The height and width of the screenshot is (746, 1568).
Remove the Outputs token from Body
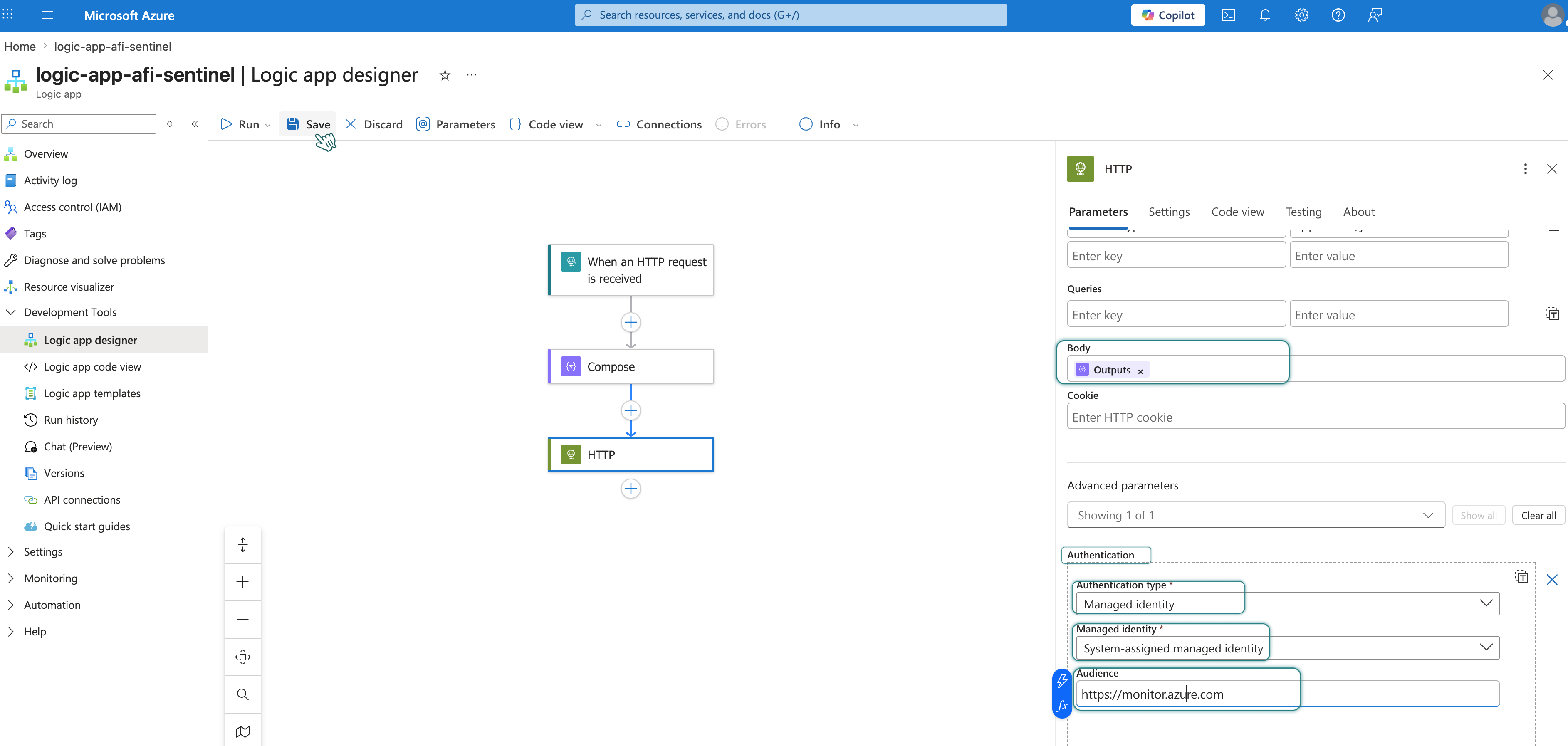pos(1140,371)
